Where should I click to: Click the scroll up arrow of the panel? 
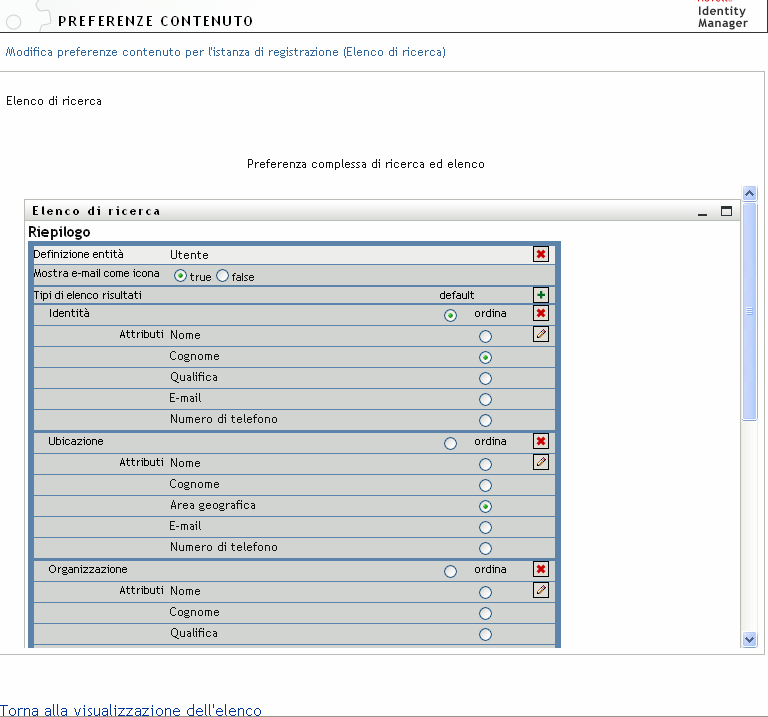[x=749, y=193]
